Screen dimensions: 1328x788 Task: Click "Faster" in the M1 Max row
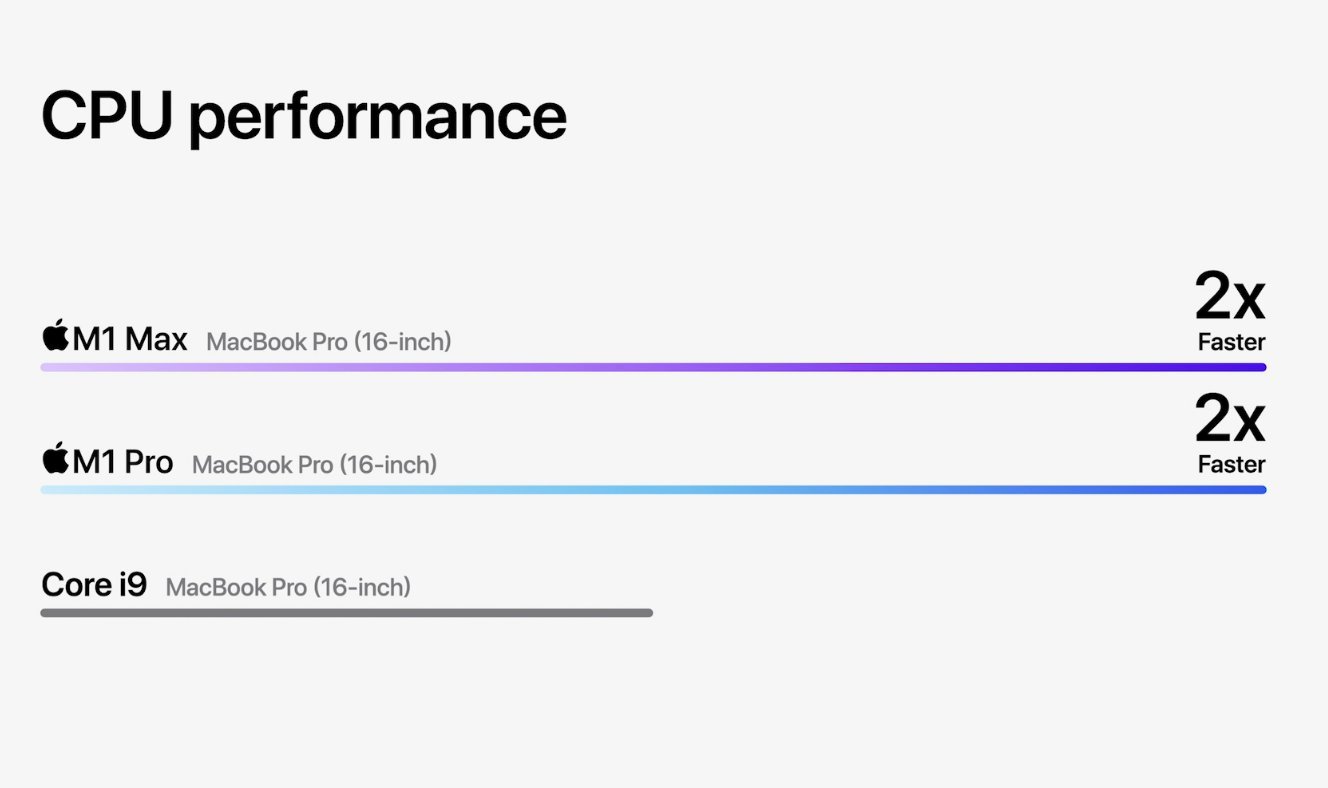[1231, 342]
